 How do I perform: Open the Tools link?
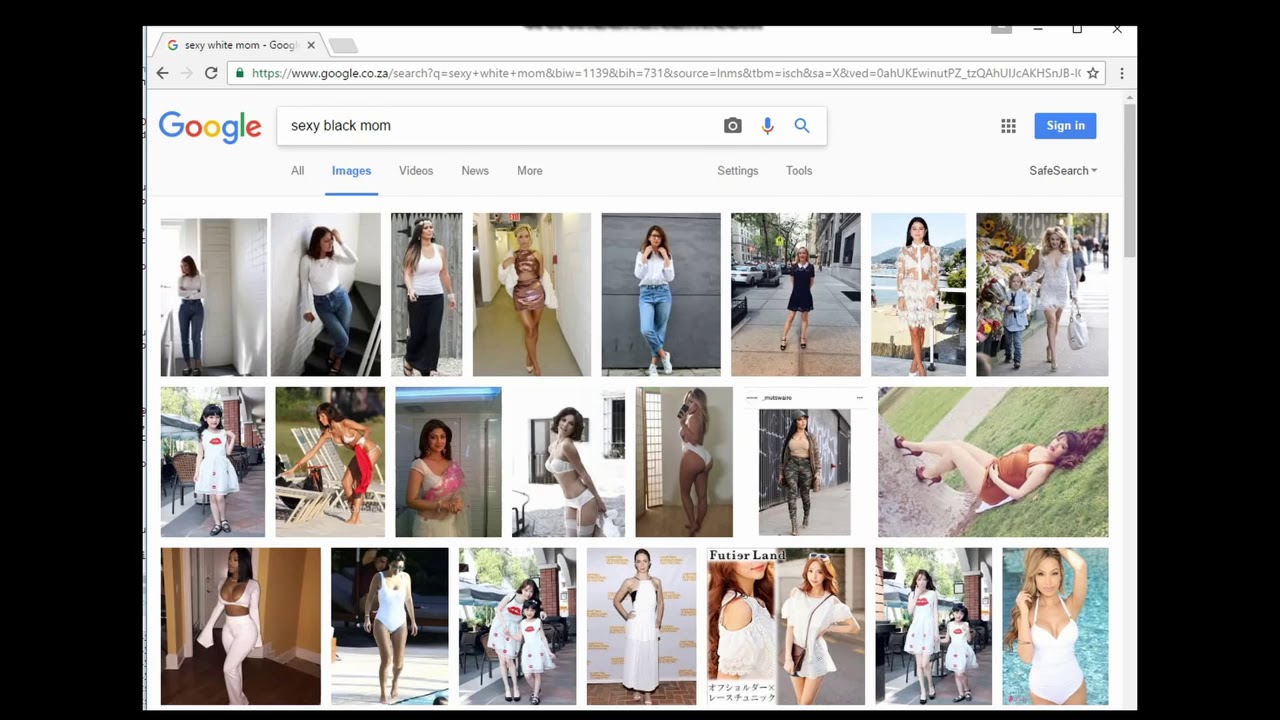799,171
